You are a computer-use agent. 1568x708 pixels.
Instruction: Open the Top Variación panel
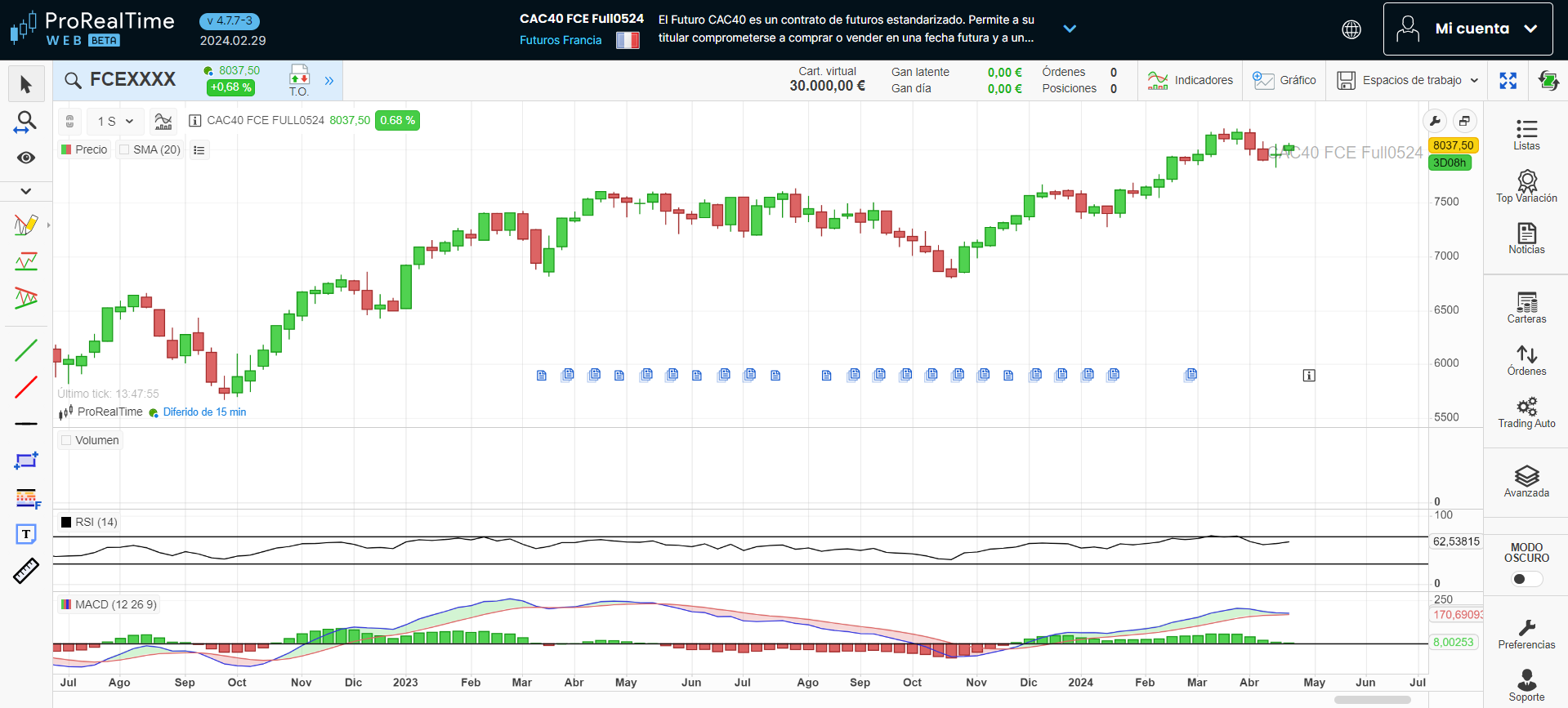(x=1526, y=187)
